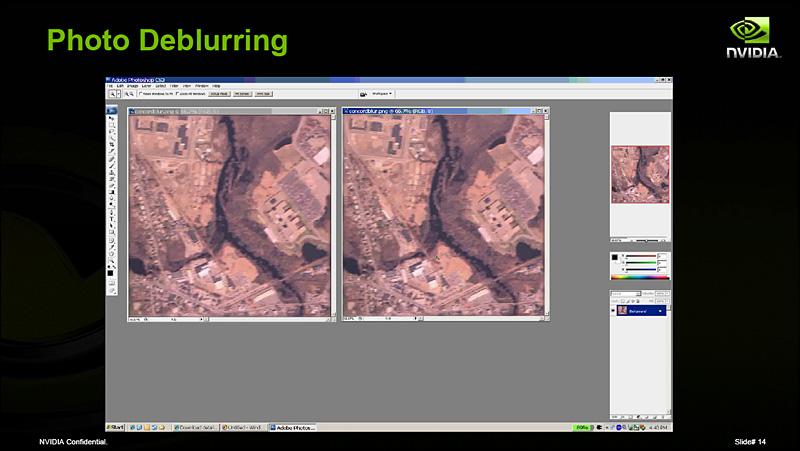The width and height of the screenshot is (800, 451).
Task: Toggle Resize Windows To Fit checkbox
Action: tap(142, 93)
